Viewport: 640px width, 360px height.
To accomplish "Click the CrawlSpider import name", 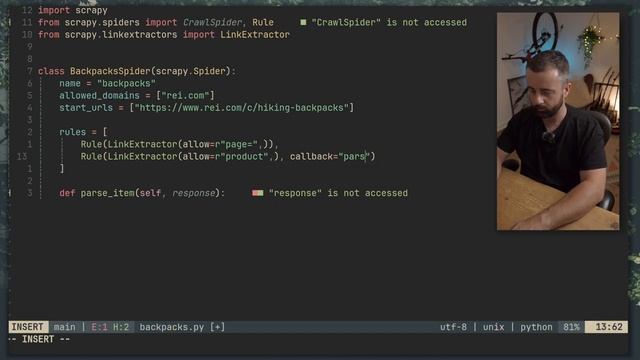I will (x=212, y=22).
